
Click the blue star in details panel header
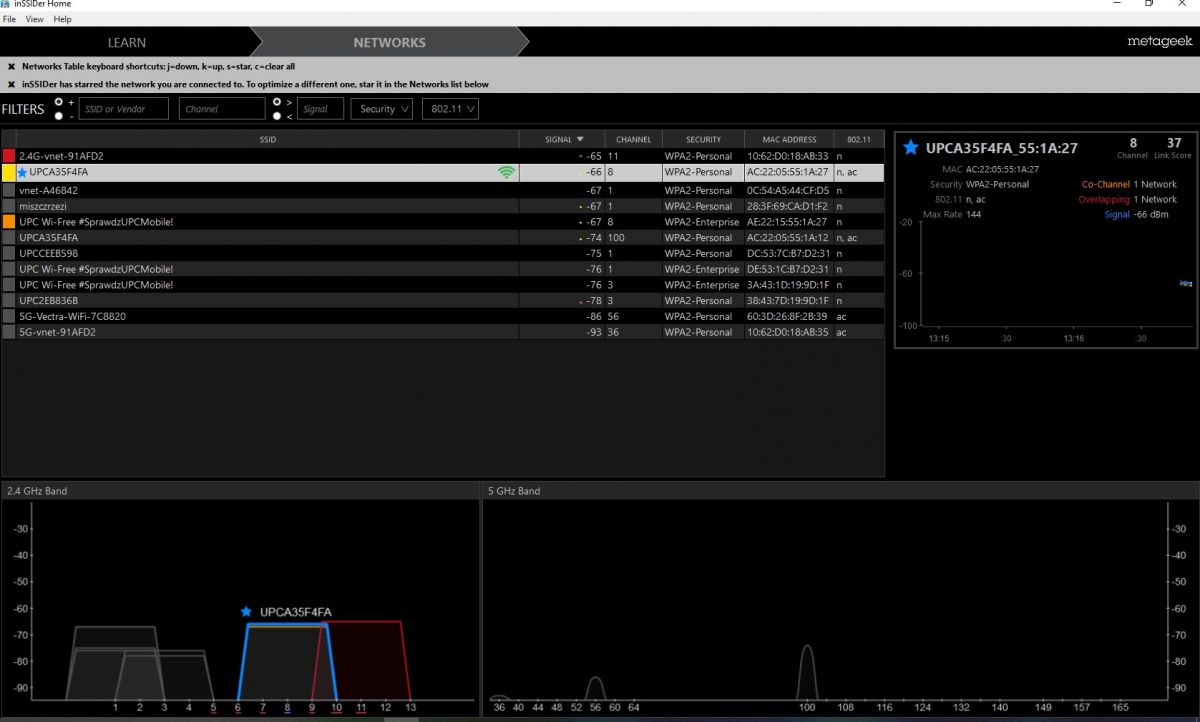pos(910,148)
